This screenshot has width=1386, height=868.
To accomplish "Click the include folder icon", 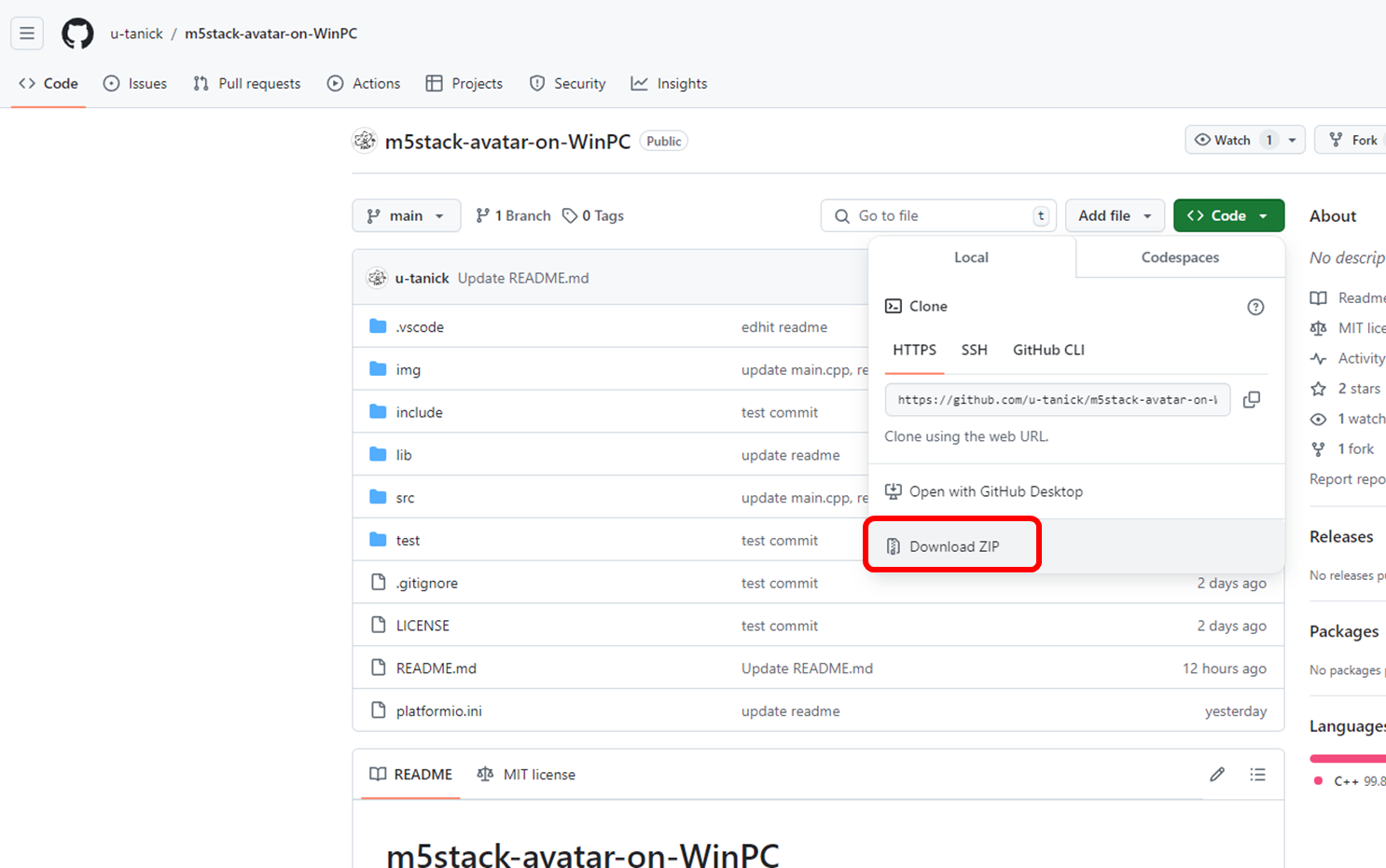I will pos(378,412).
